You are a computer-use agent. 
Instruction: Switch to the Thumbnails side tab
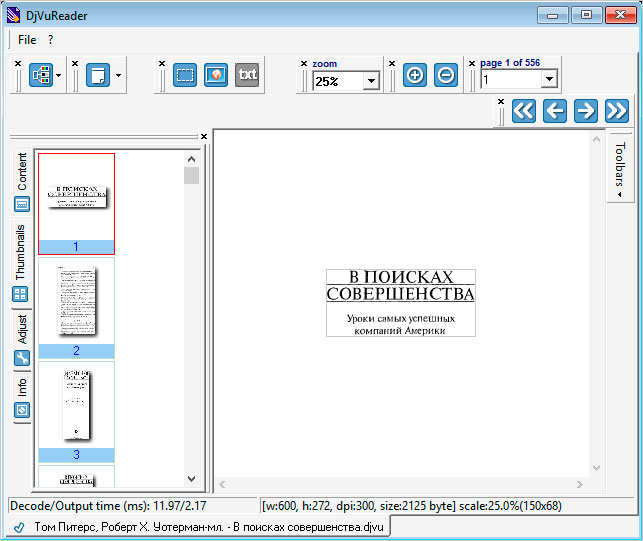coord(21,262)
